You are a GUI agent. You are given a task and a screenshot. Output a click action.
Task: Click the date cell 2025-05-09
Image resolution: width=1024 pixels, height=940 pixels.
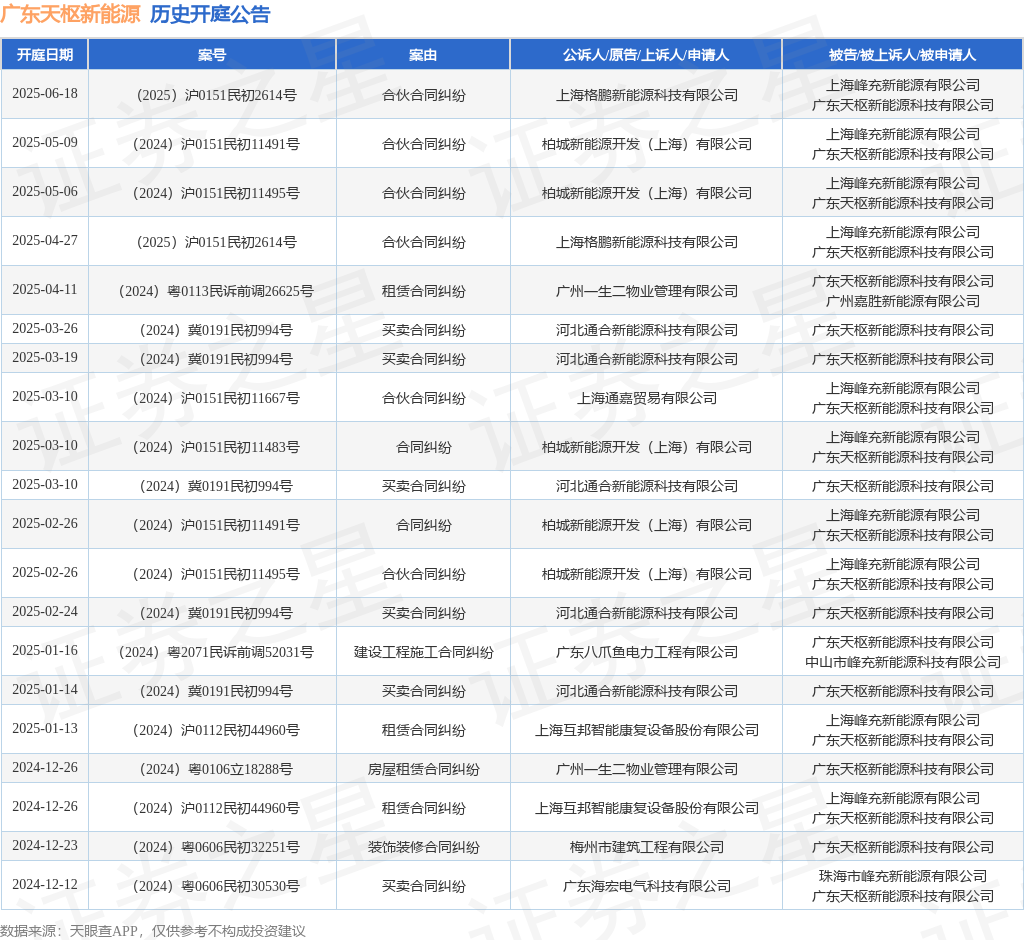44,142
